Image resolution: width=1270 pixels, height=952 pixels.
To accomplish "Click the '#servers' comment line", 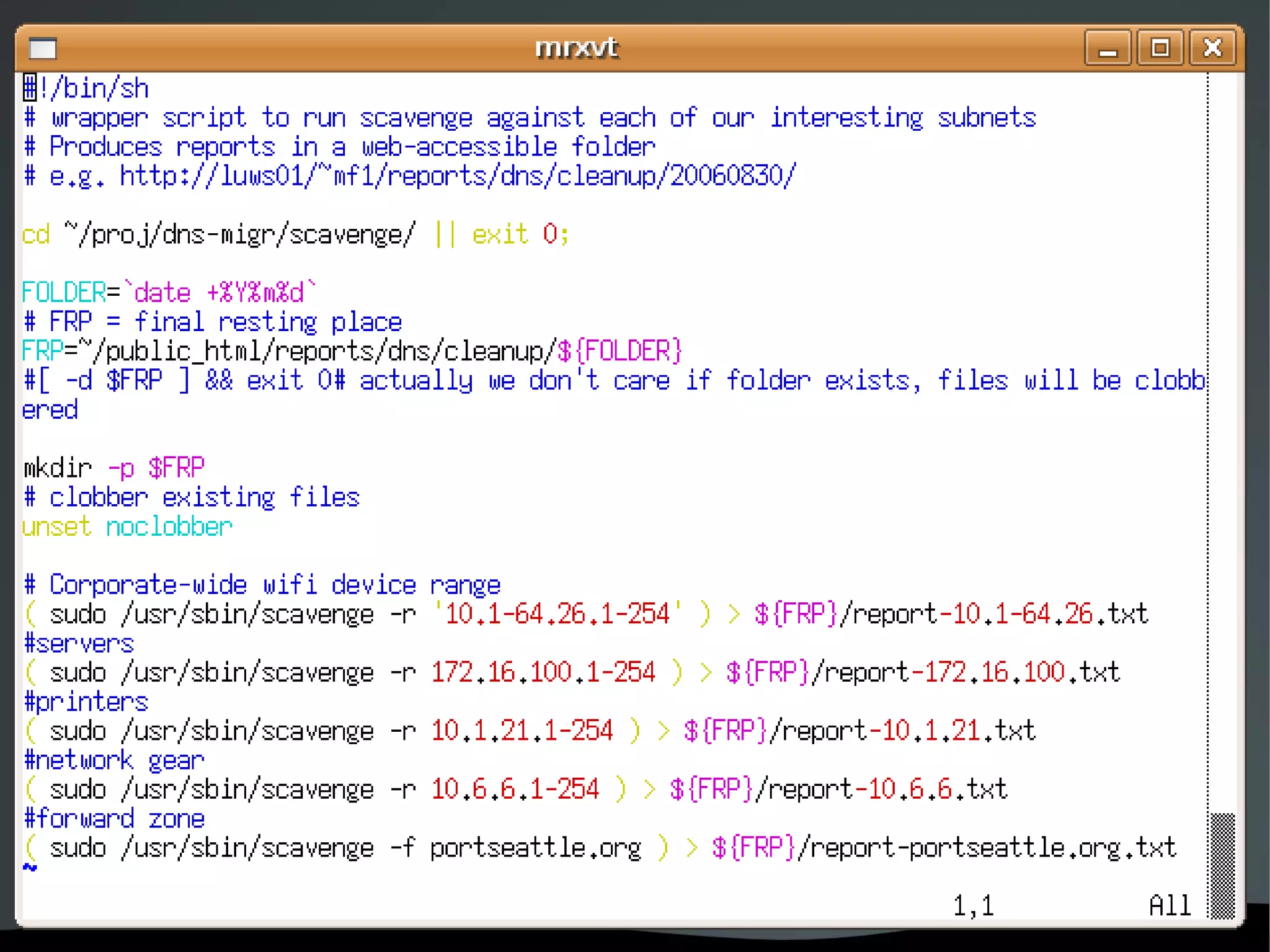I will pyautogui.click(x=79, y=644).
